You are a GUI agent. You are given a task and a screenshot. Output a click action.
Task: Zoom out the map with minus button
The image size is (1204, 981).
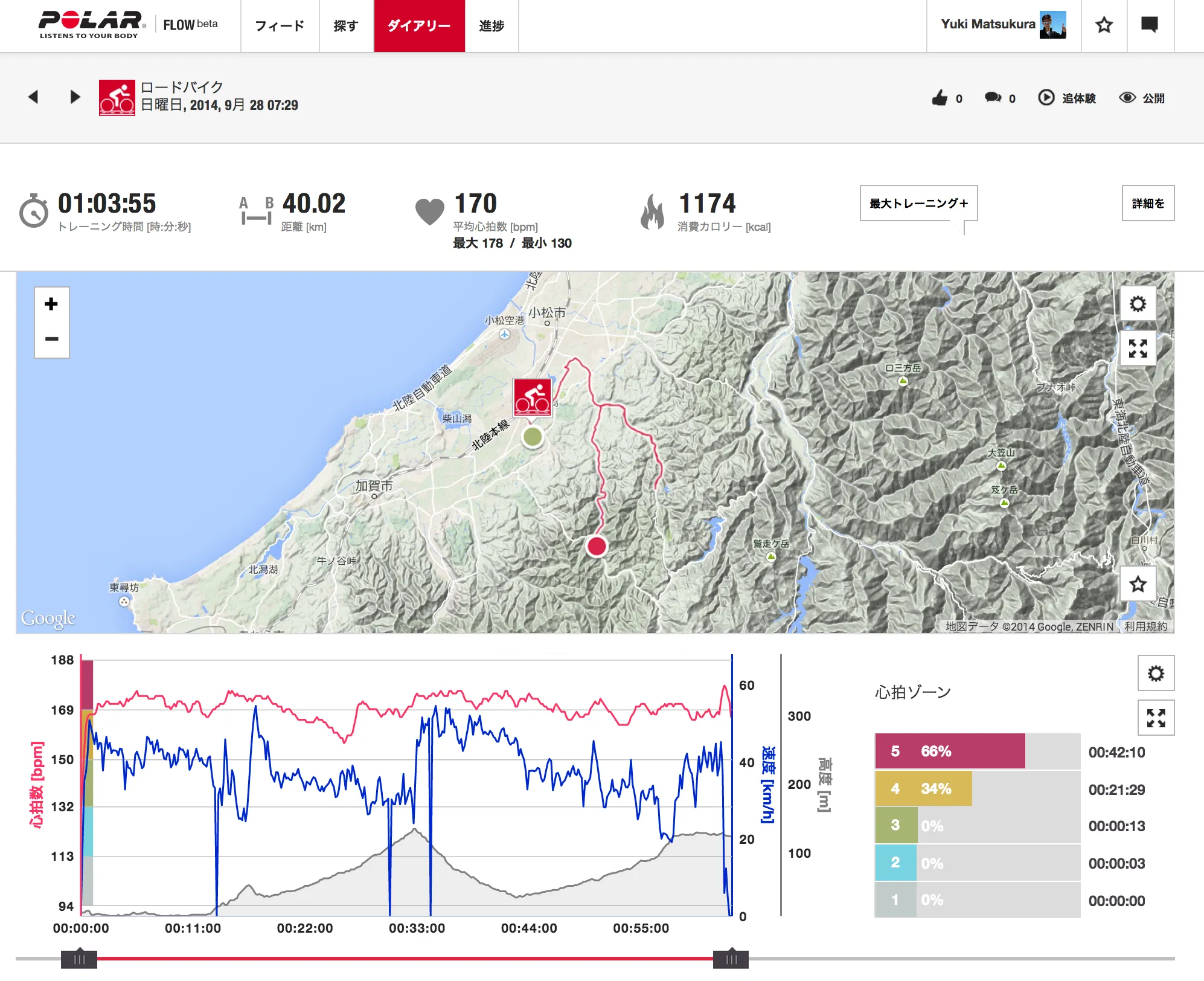(51, 339)
